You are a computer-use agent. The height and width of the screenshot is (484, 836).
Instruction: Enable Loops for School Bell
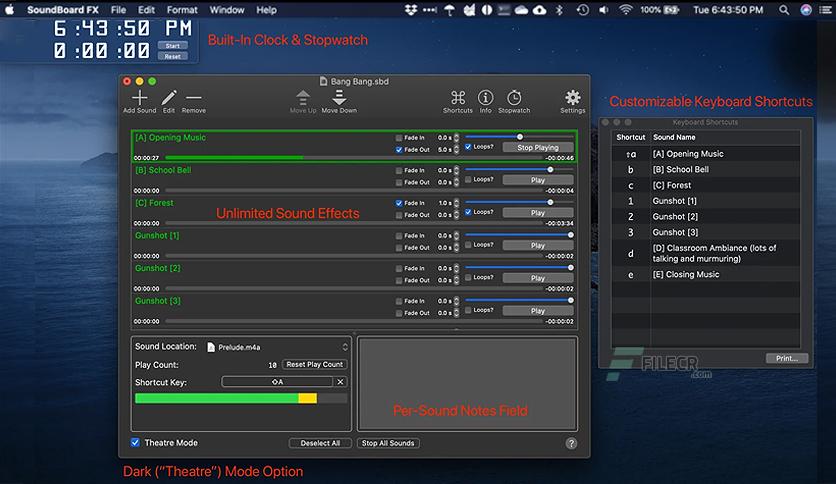pyautogui.click(x=468, y=179)
